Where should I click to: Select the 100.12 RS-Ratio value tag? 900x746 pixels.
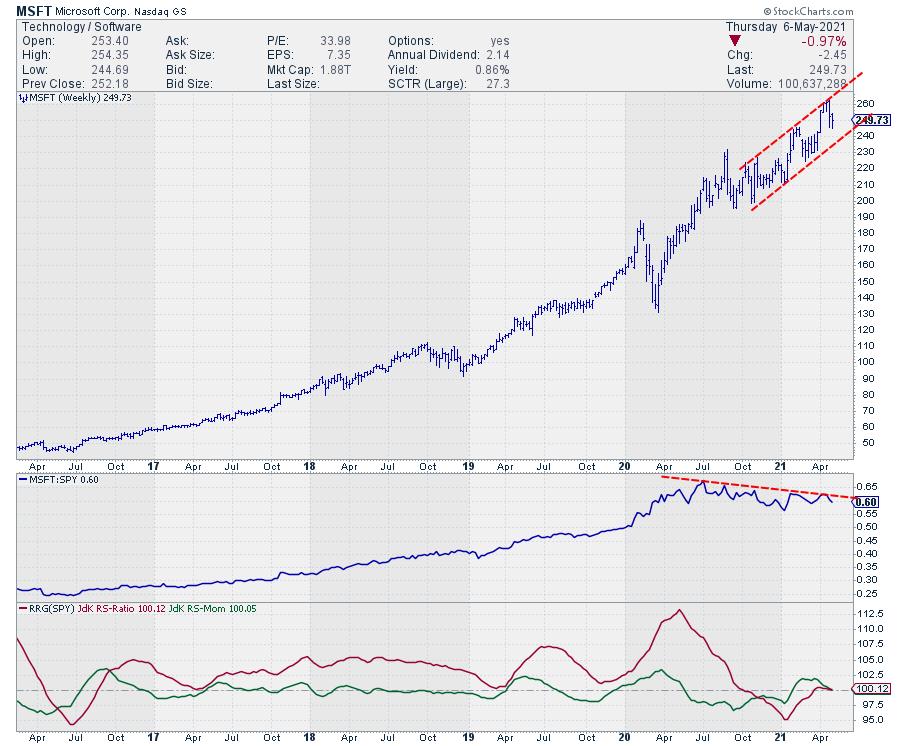tap(872, 689)
